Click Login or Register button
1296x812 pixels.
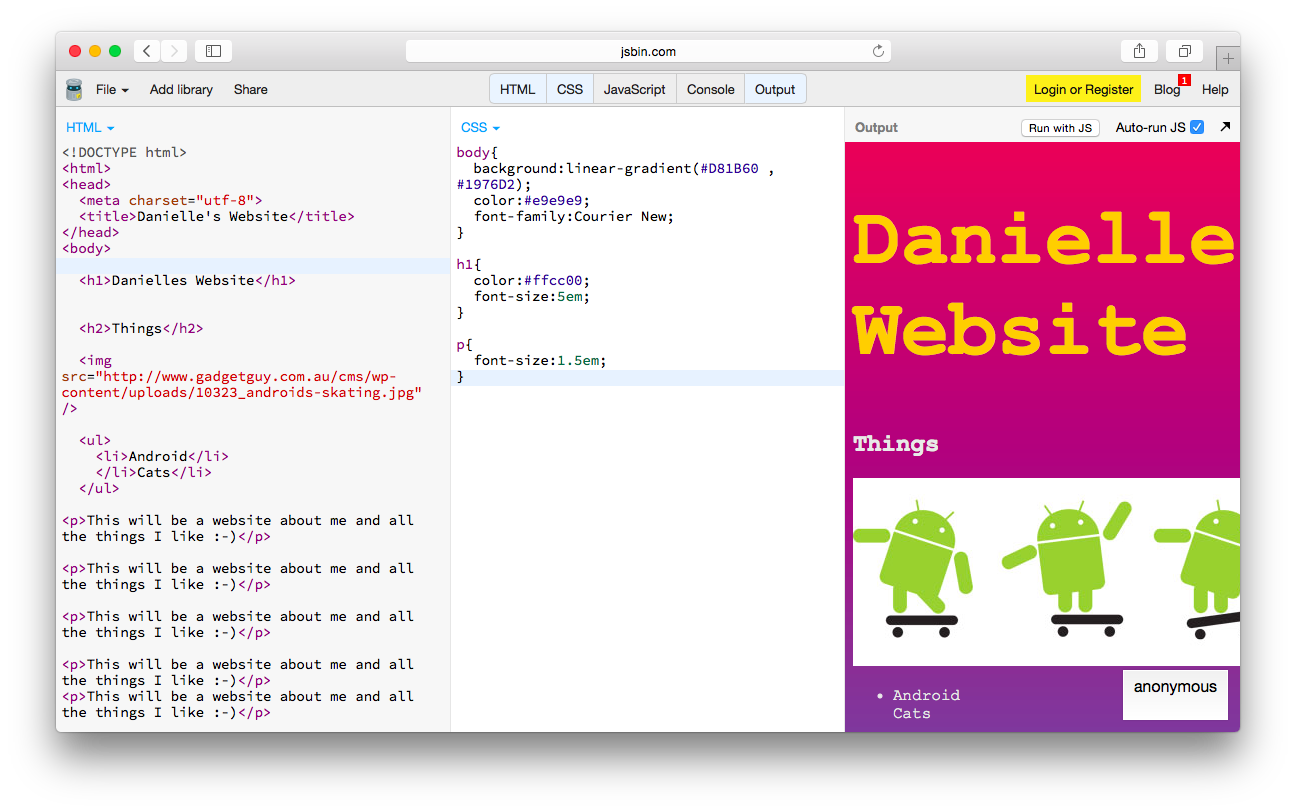coord(1083,89)
